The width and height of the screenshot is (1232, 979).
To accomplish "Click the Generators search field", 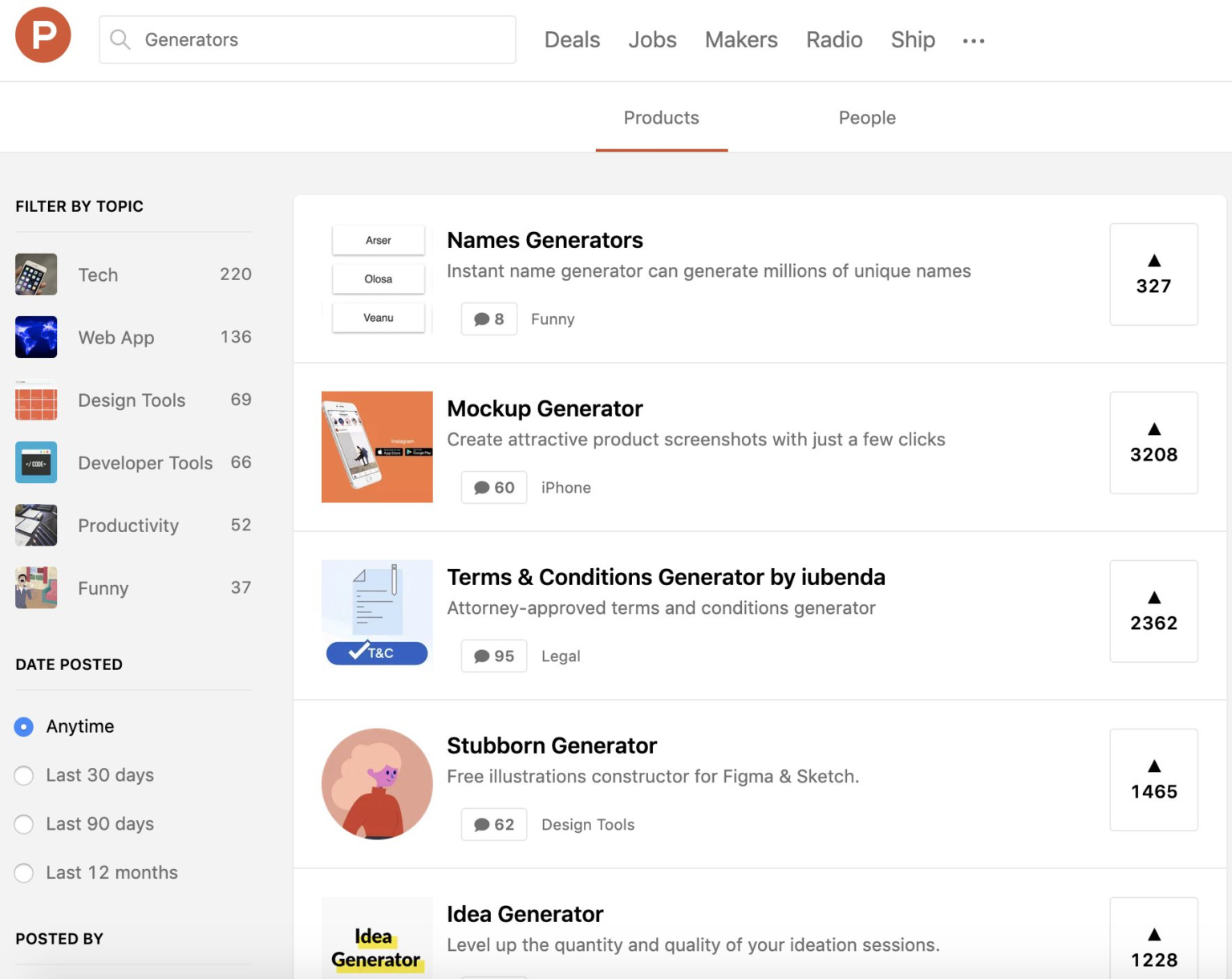I will pyautogui.click(x=307, y=39).
